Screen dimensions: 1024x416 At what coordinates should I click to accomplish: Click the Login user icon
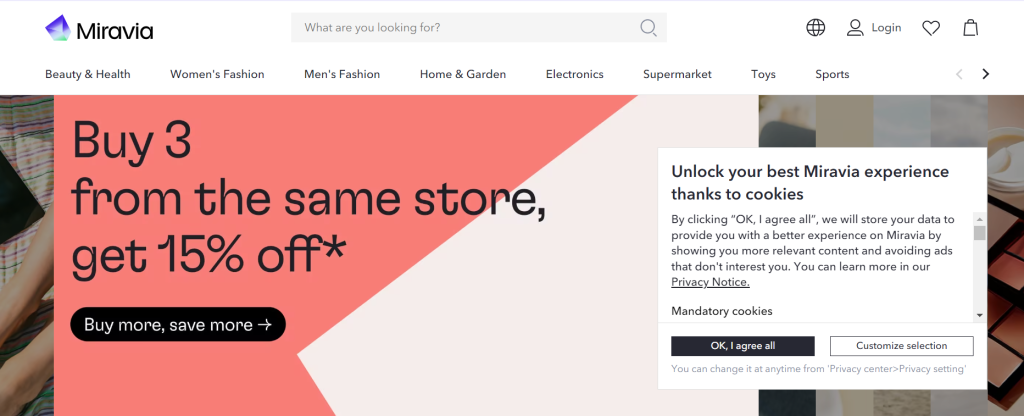pyautogui.click(x=855, y=28)
